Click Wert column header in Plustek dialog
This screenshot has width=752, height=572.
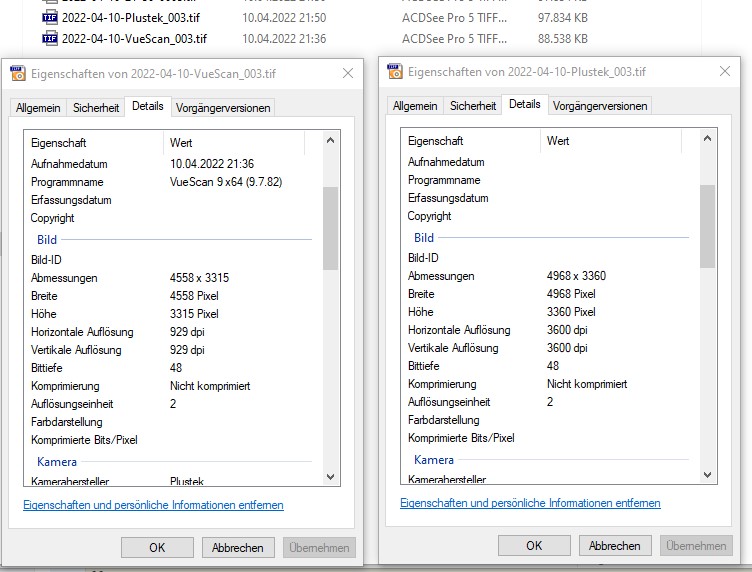[x=611, y=141]
